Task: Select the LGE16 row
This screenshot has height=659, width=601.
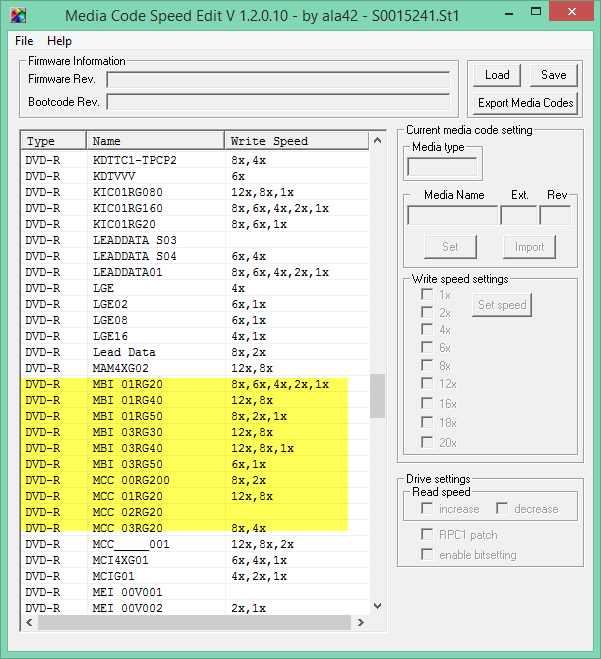Action: pos(195,336)
